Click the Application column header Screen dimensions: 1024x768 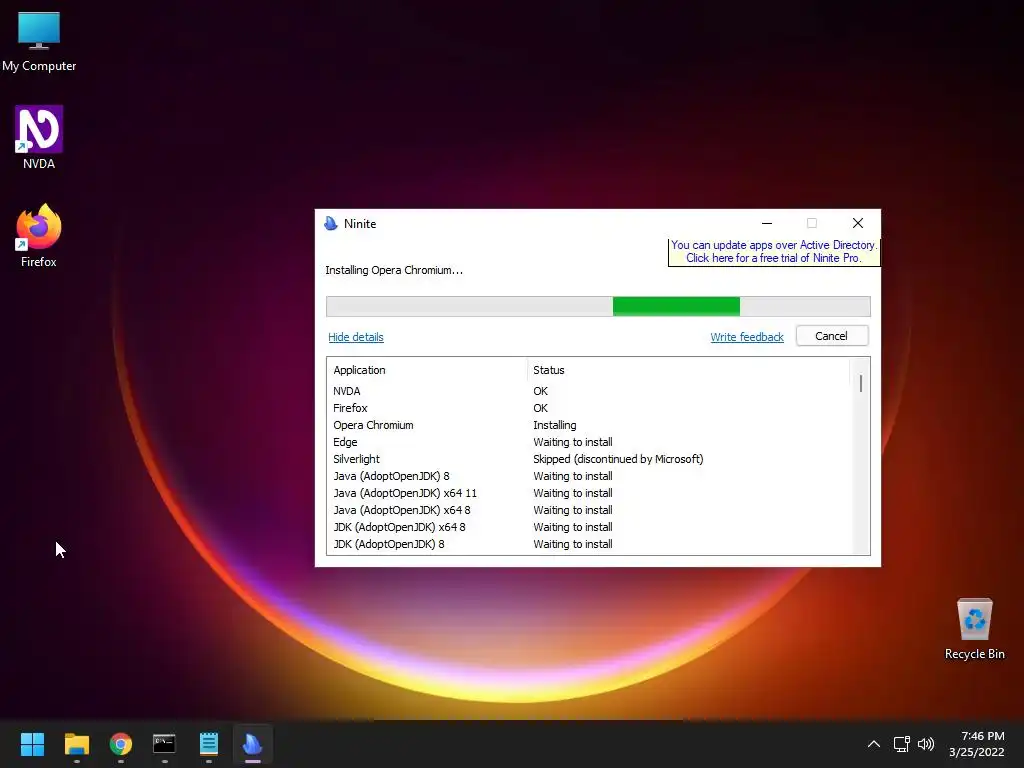tap(429, 370)
